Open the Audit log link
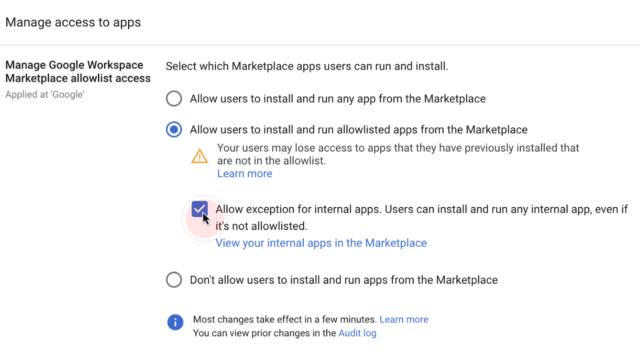 click(x=357, y=333)
